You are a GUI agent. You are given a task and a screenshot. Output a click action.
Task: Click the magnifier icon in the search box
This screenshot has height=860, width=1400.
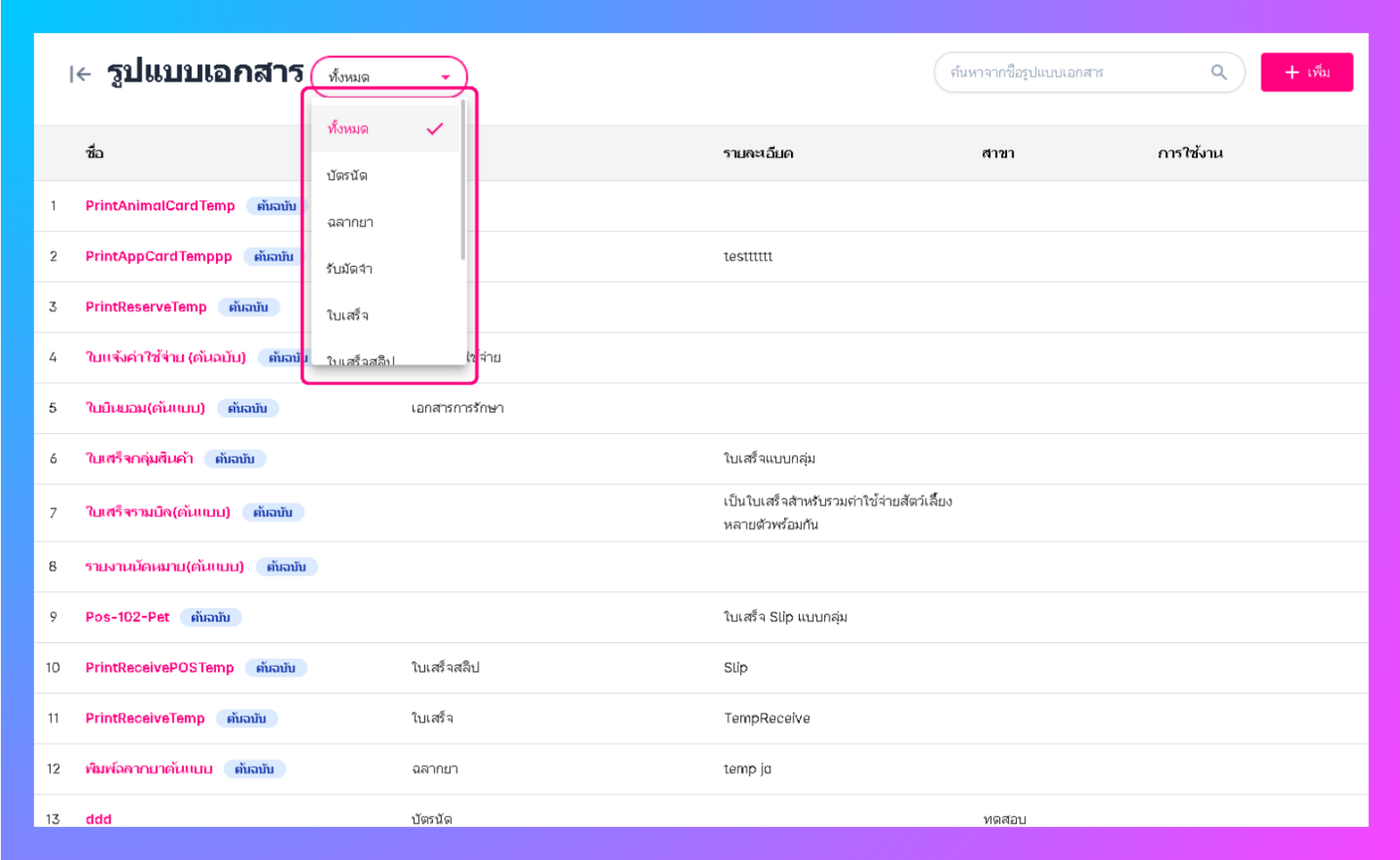click(x=1218, y=72)
